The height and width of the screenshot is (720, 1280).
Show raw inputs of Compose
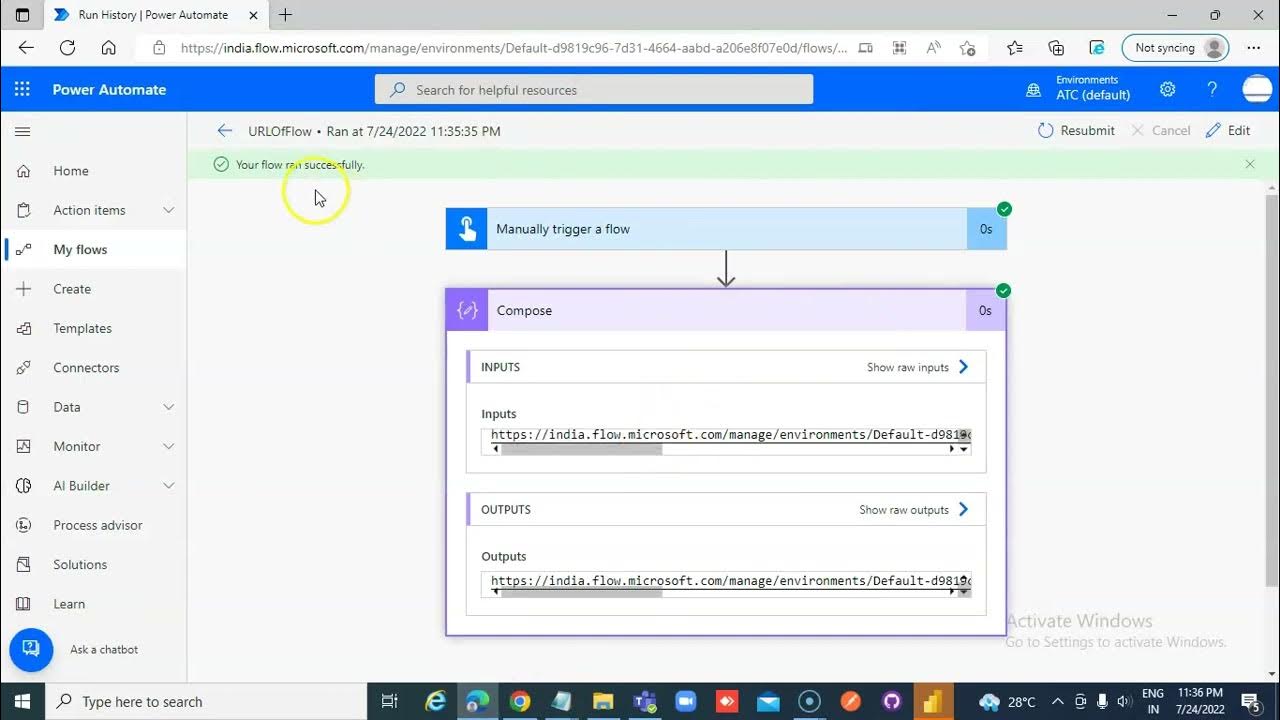pyautogui.click(x=918, y=367)
